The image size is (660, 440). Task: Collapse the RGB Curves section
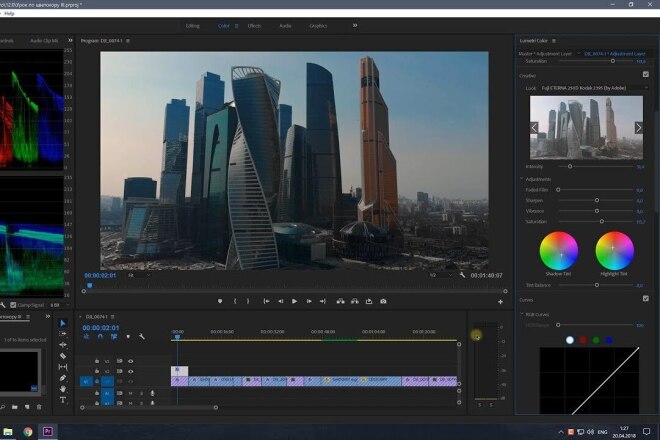point(522,314)
